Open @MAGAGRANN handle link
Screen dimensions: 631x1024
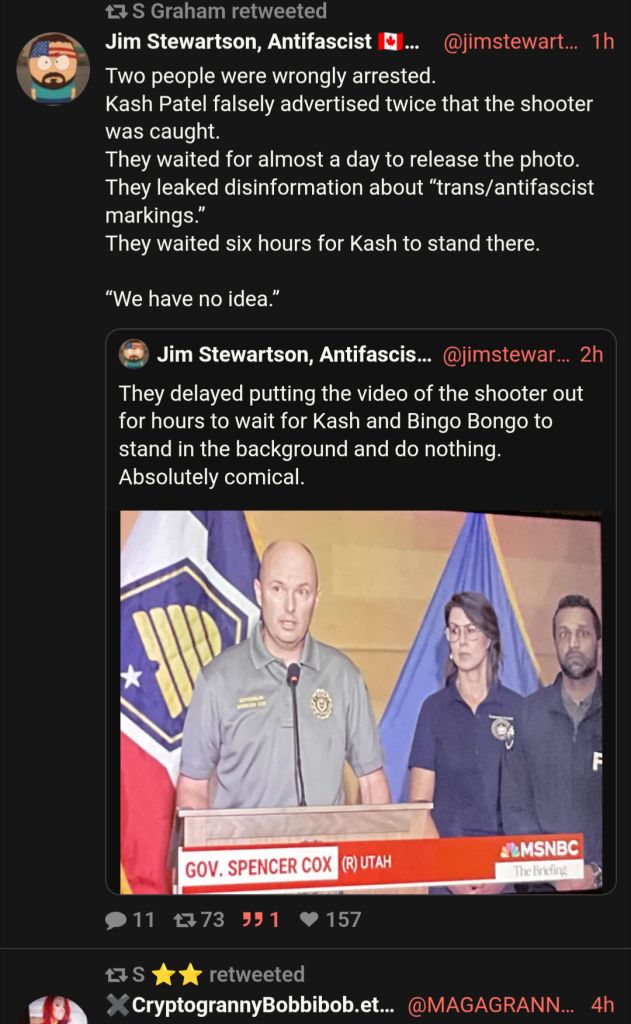[x=492, y=1005]
